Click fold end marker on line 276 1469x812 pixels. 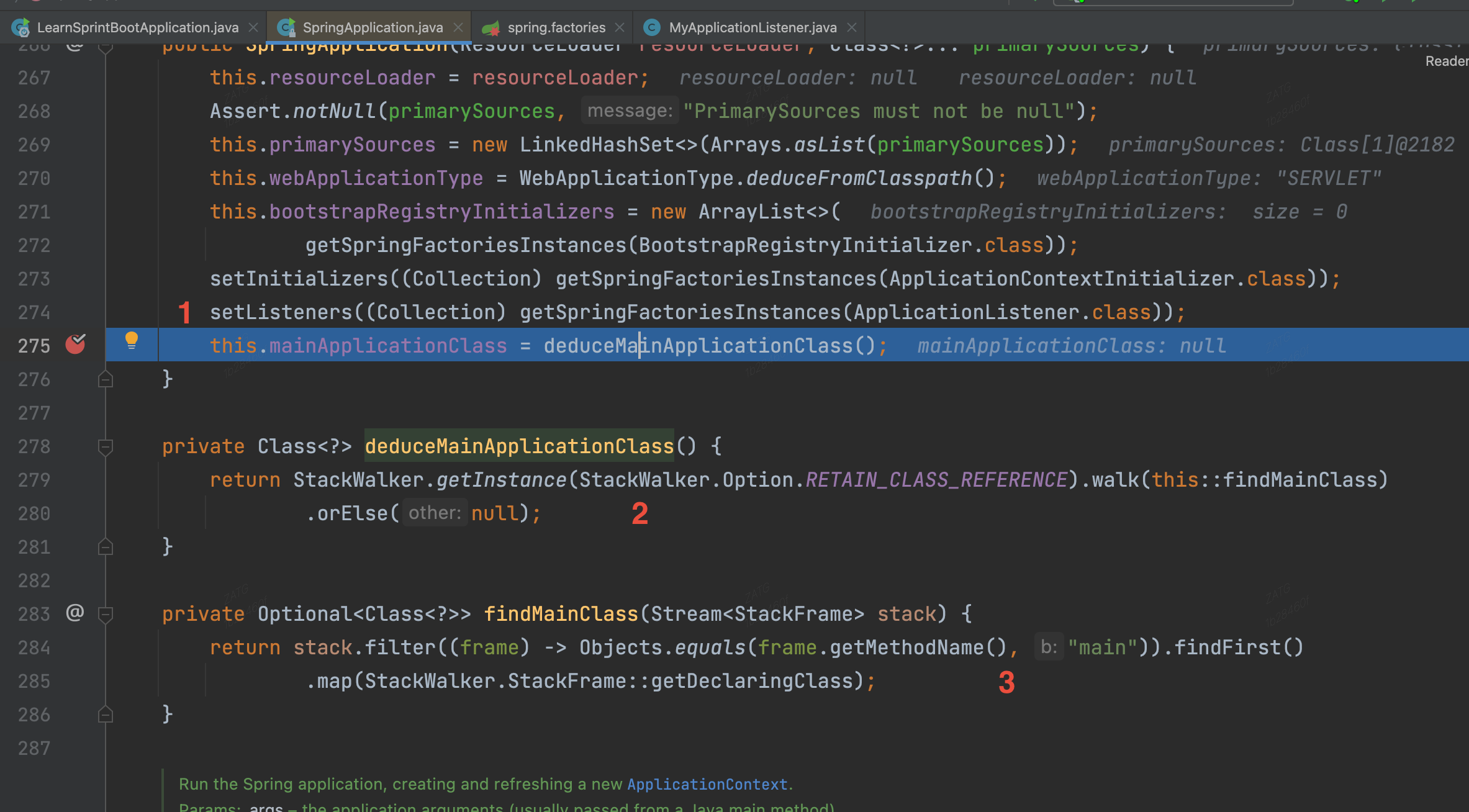pos(106,379)
